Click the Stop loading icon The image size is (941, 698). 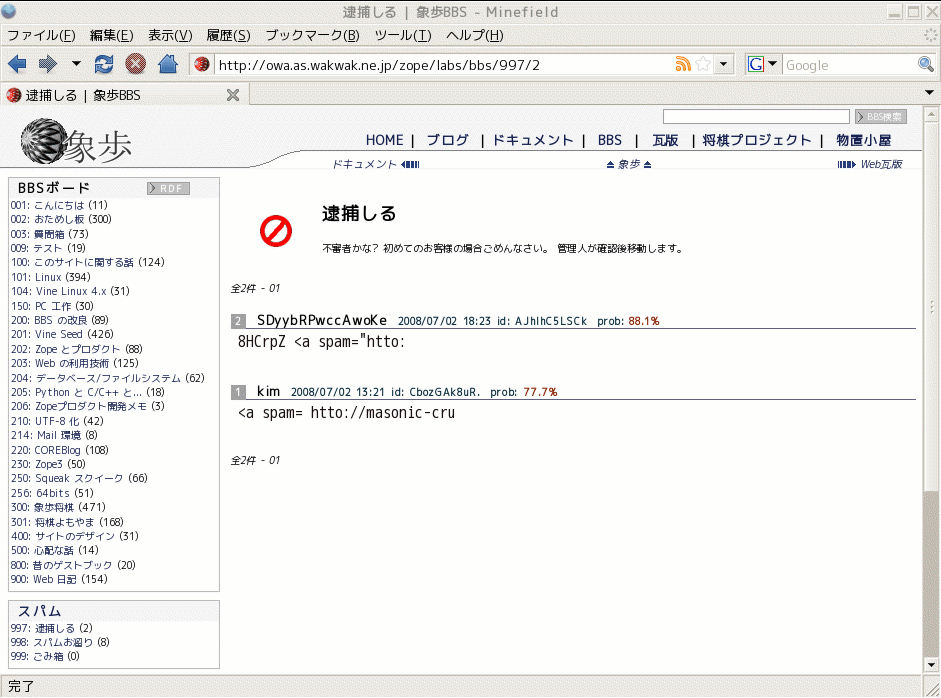pos(135,64)
